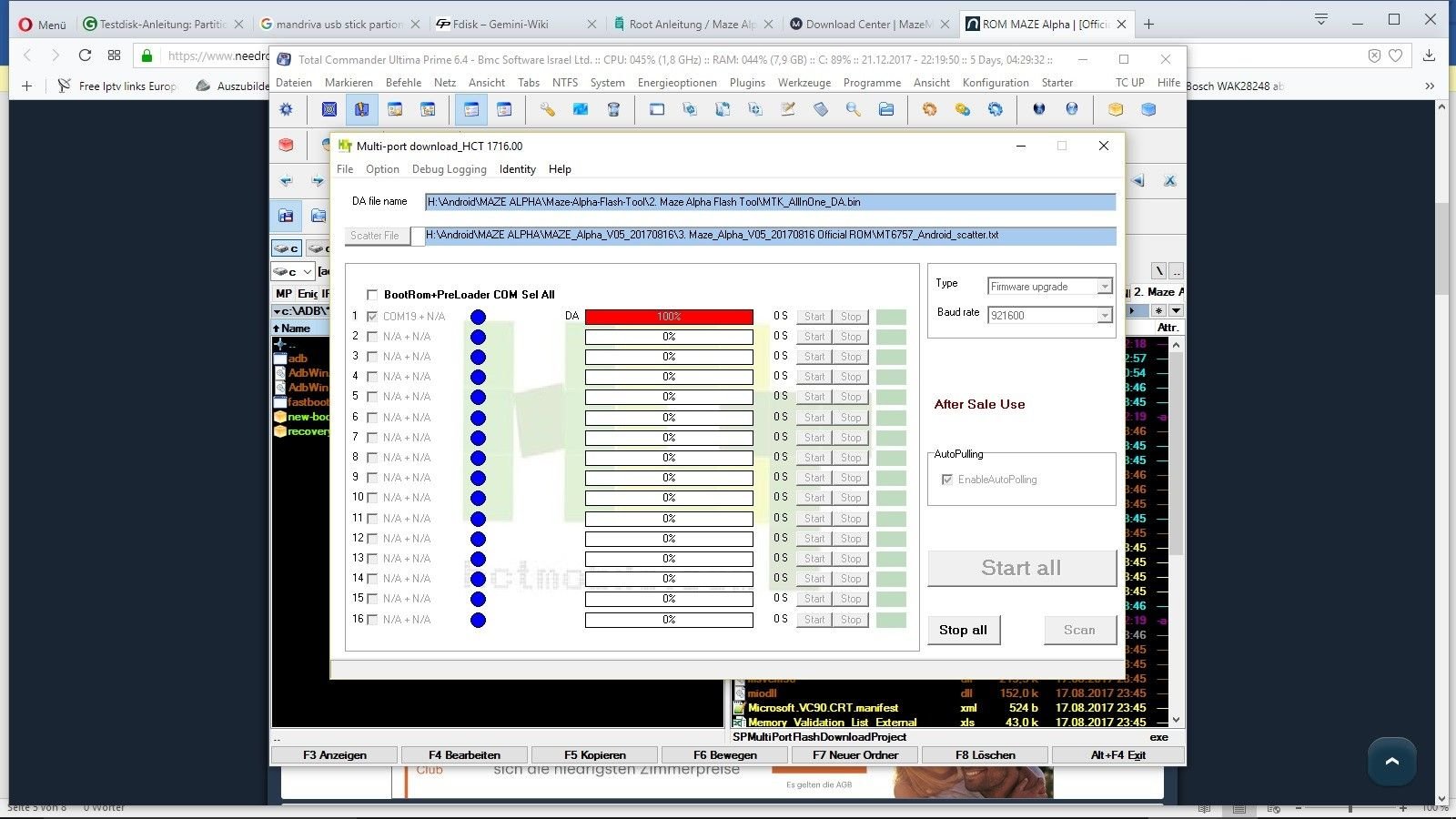The width and height of the screenshot is (1456, 819).
Task: Open Total Commander Werkzeuge menu
Action: pyautogui.click(x=804, y=83)
